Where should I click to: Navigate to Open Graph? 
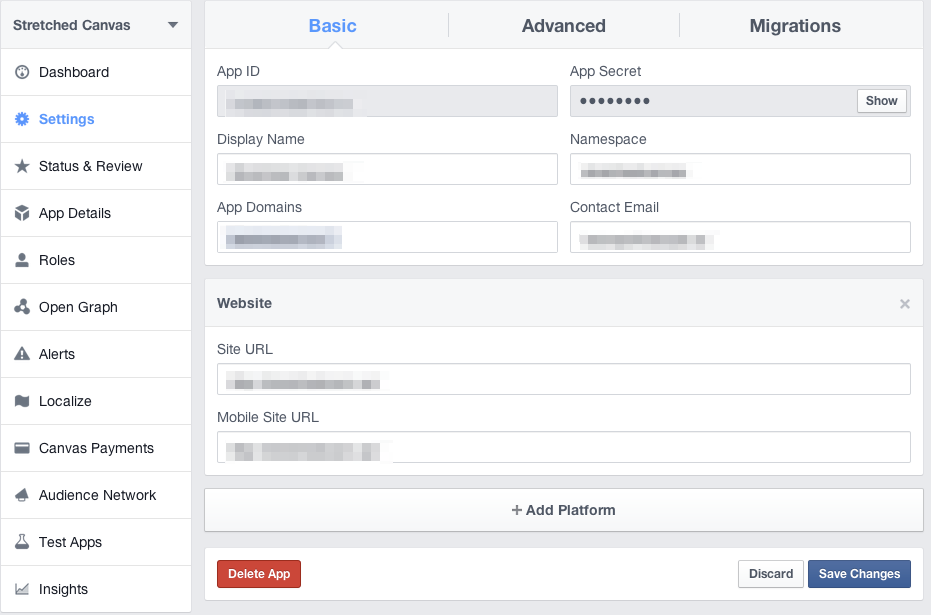click(96, 307)
